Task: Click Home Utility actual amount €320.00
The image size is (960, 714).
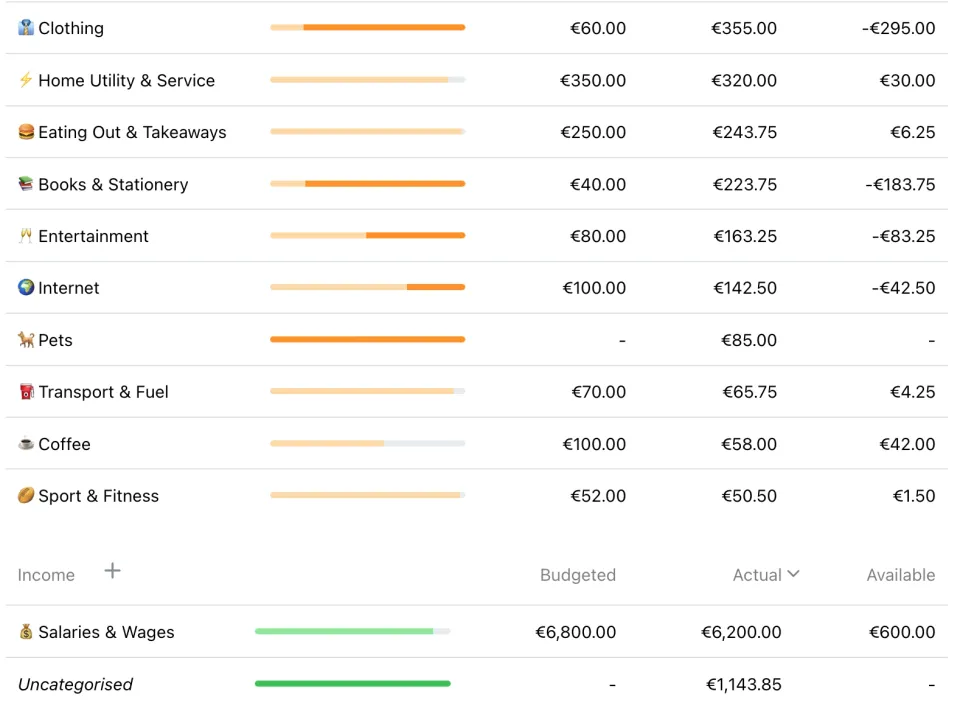Action: (743, 80)
